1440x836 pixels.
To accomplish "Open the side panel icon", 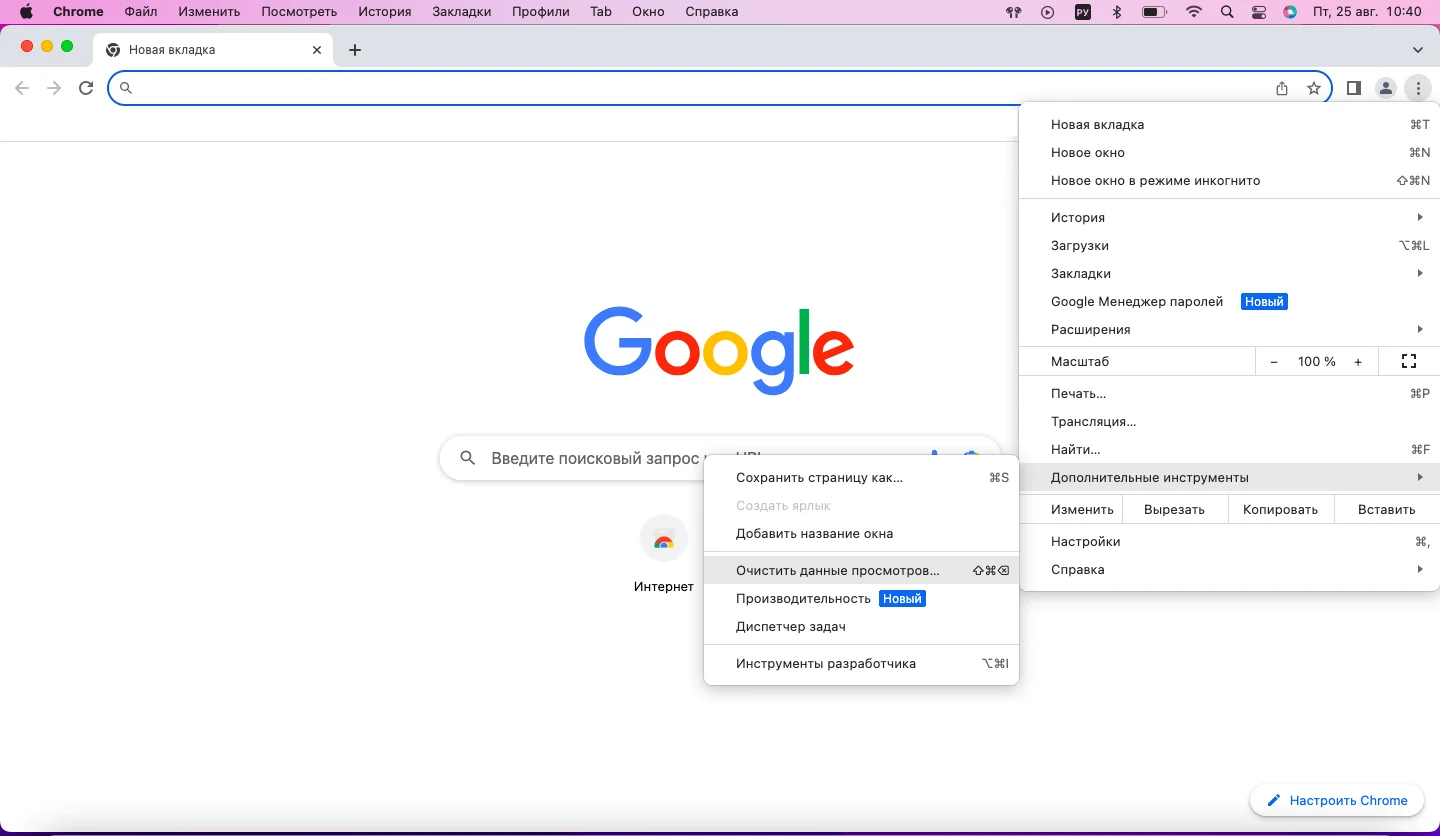I will (1353, 88).
